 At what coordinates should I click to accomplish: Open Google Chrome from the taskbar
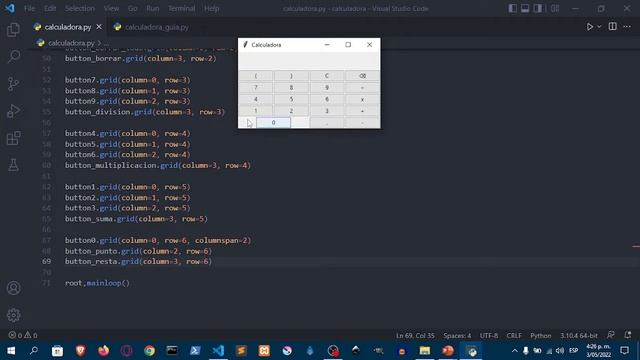(149, 351)
